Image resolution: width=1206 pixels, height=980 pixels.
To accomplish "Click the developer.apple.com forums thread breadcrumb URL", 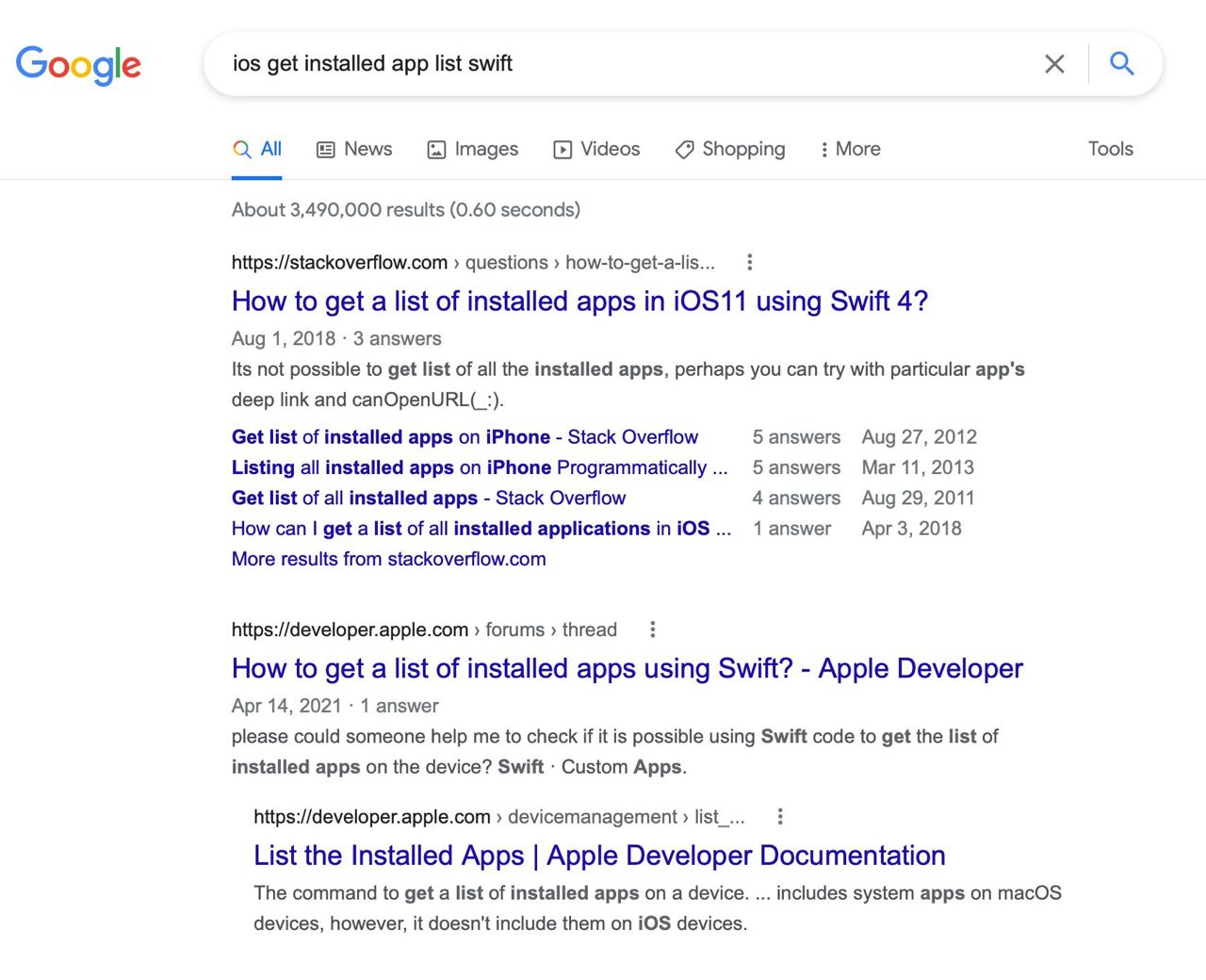I will pos(424,629).
